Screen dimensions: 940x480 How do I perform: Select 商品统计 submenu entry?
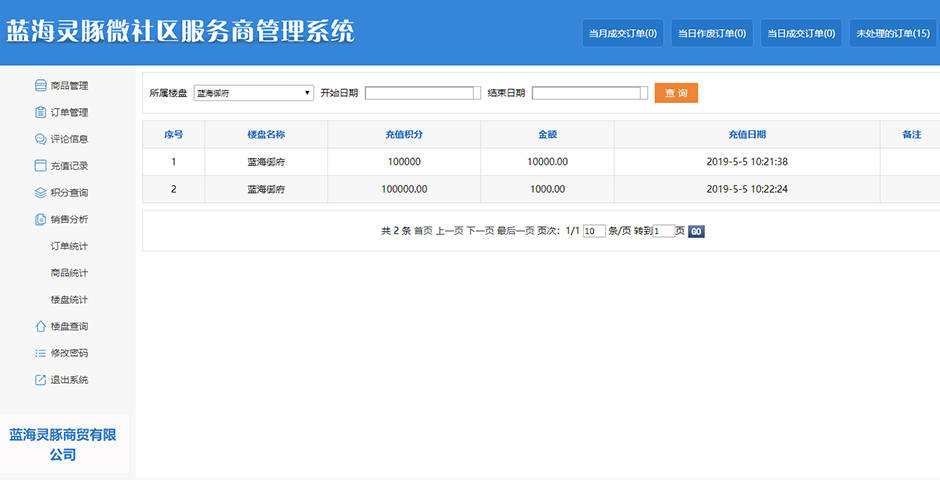(69, 273)
